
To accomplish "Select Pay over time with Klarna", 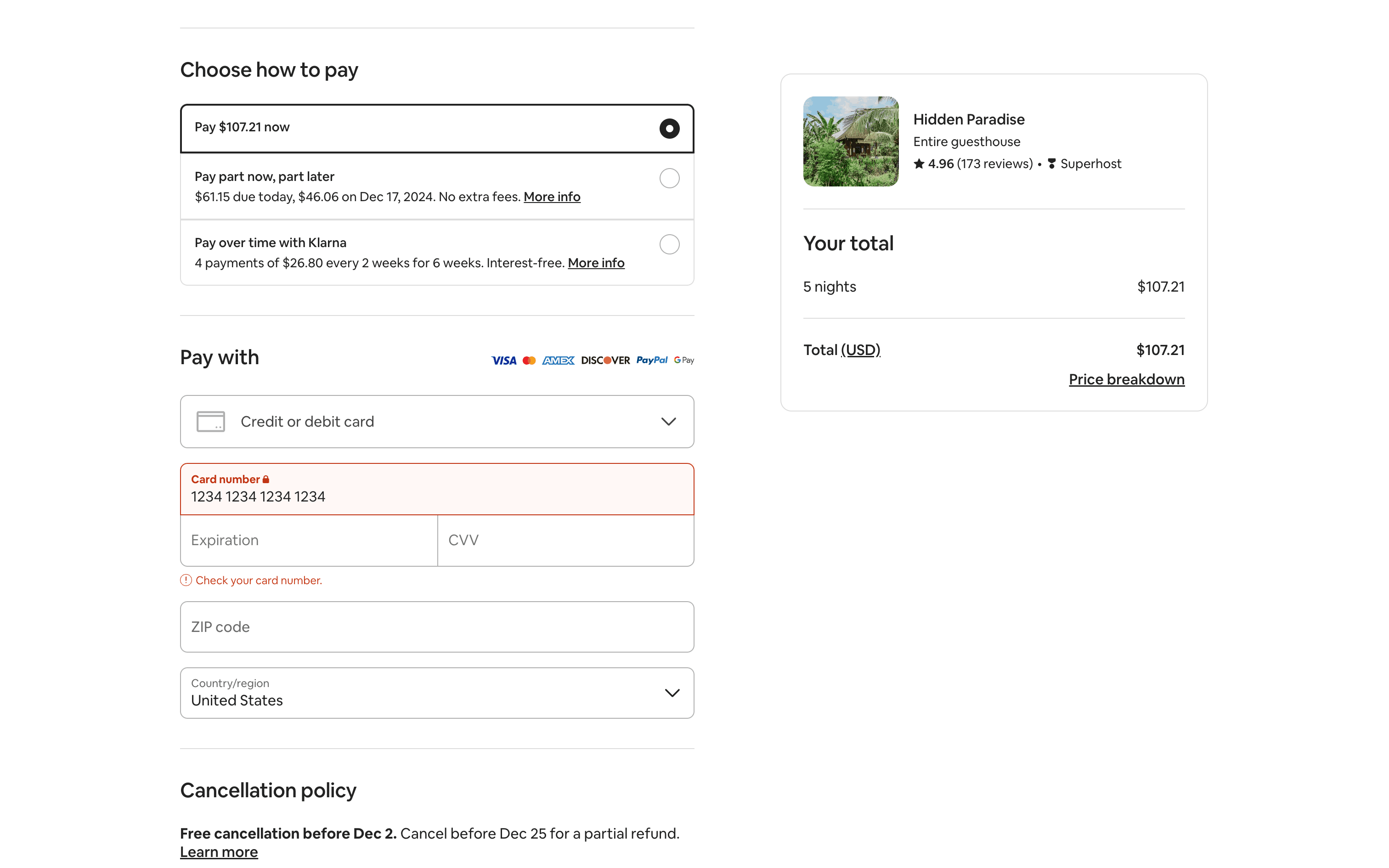I will point(669,244).
